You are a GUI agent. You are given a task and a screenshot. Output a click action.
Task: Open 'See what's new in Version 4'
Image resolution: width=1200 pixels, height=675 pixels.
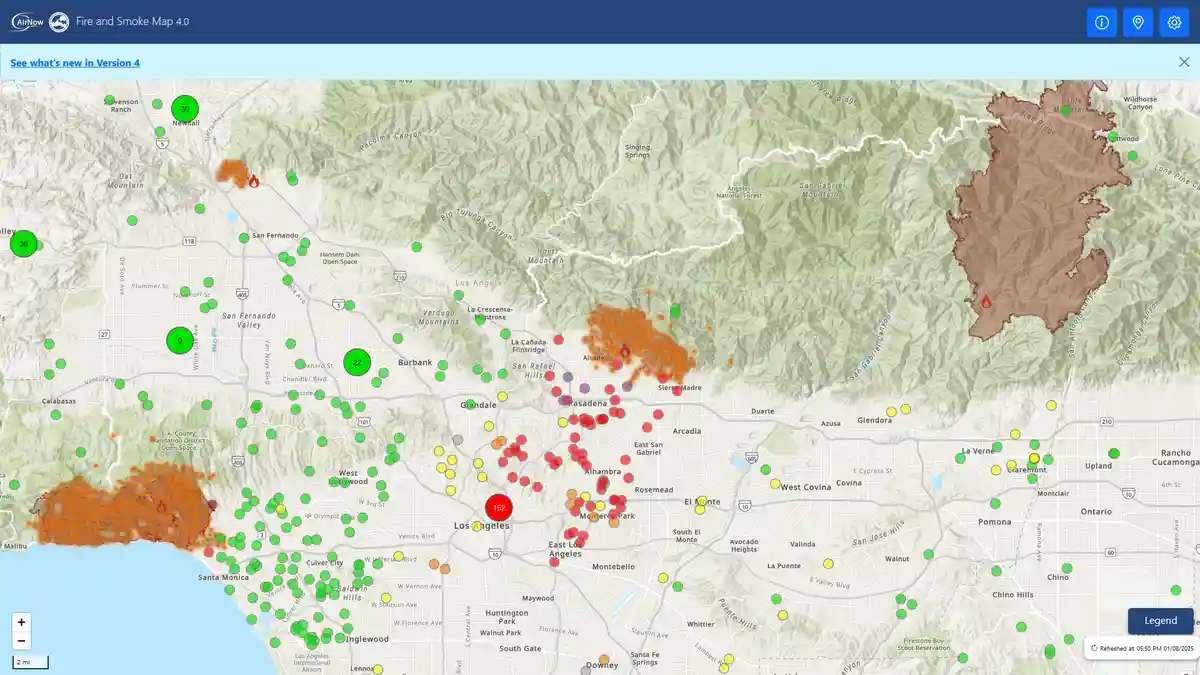75,63
